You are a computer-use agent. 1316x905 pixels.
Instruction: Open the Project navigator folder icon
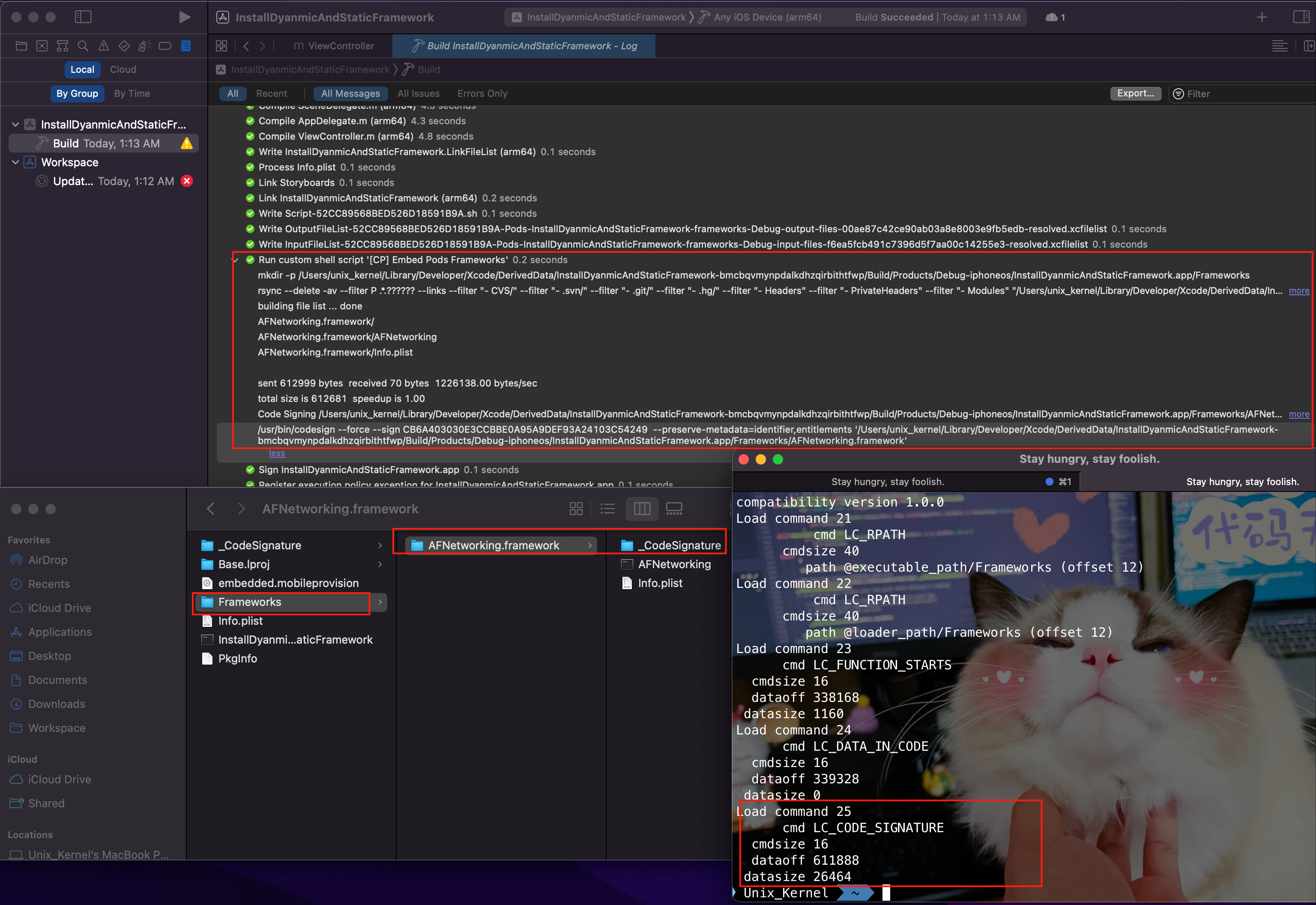21,46
